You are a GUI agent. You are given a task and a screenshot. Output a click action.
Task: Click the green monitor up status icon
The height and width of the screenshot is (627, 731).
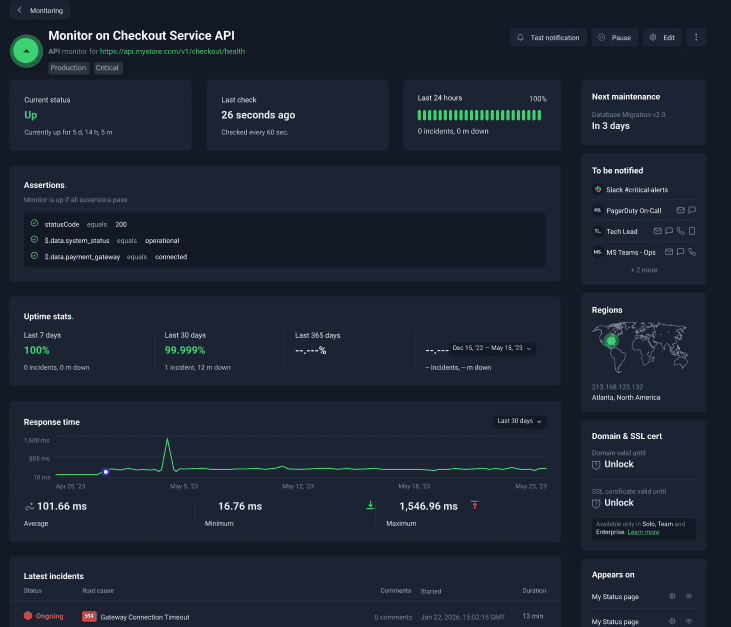click(26, 51)
